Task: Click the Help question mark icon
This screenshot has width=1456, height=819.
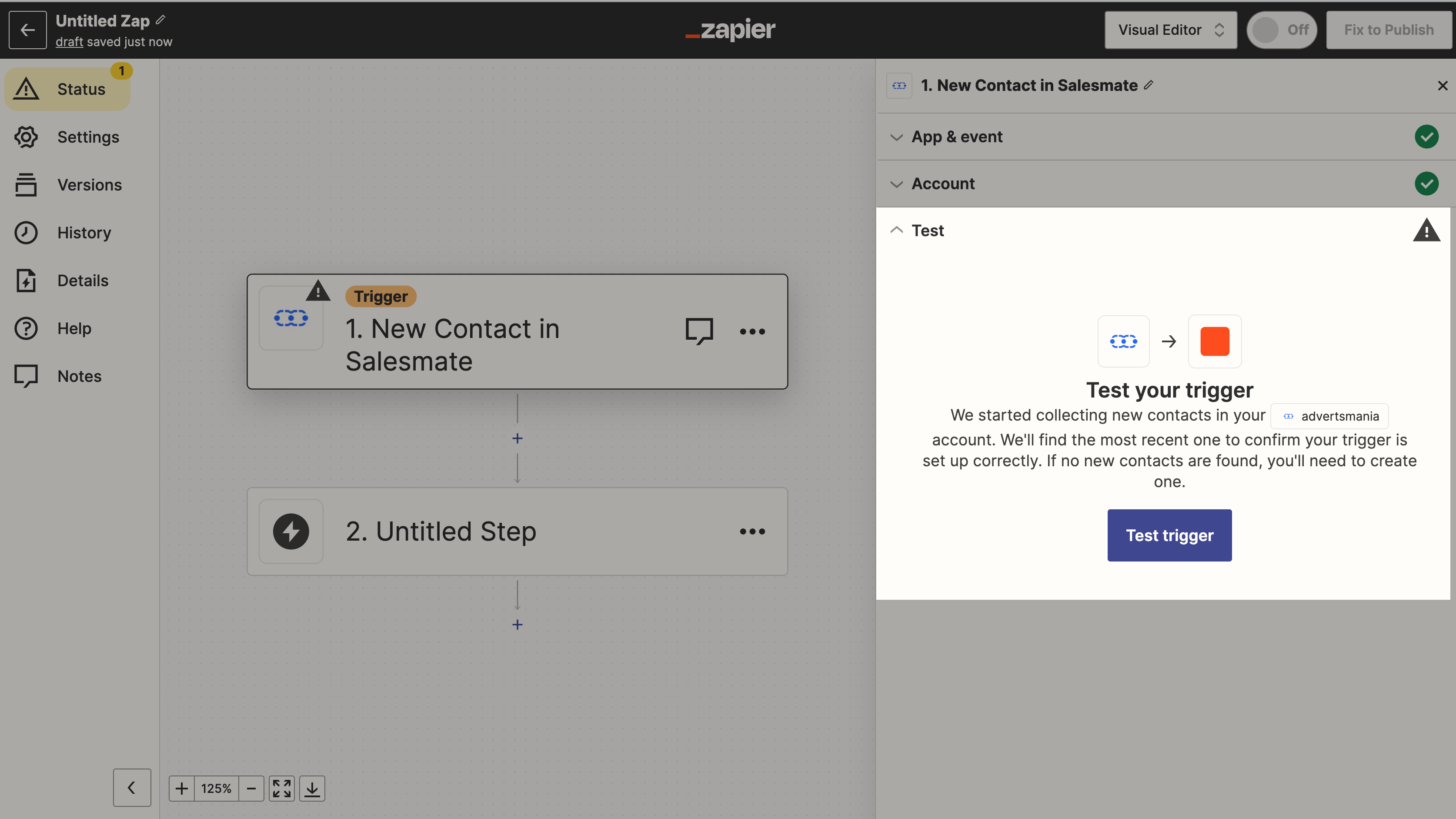Action: [26, 328]
